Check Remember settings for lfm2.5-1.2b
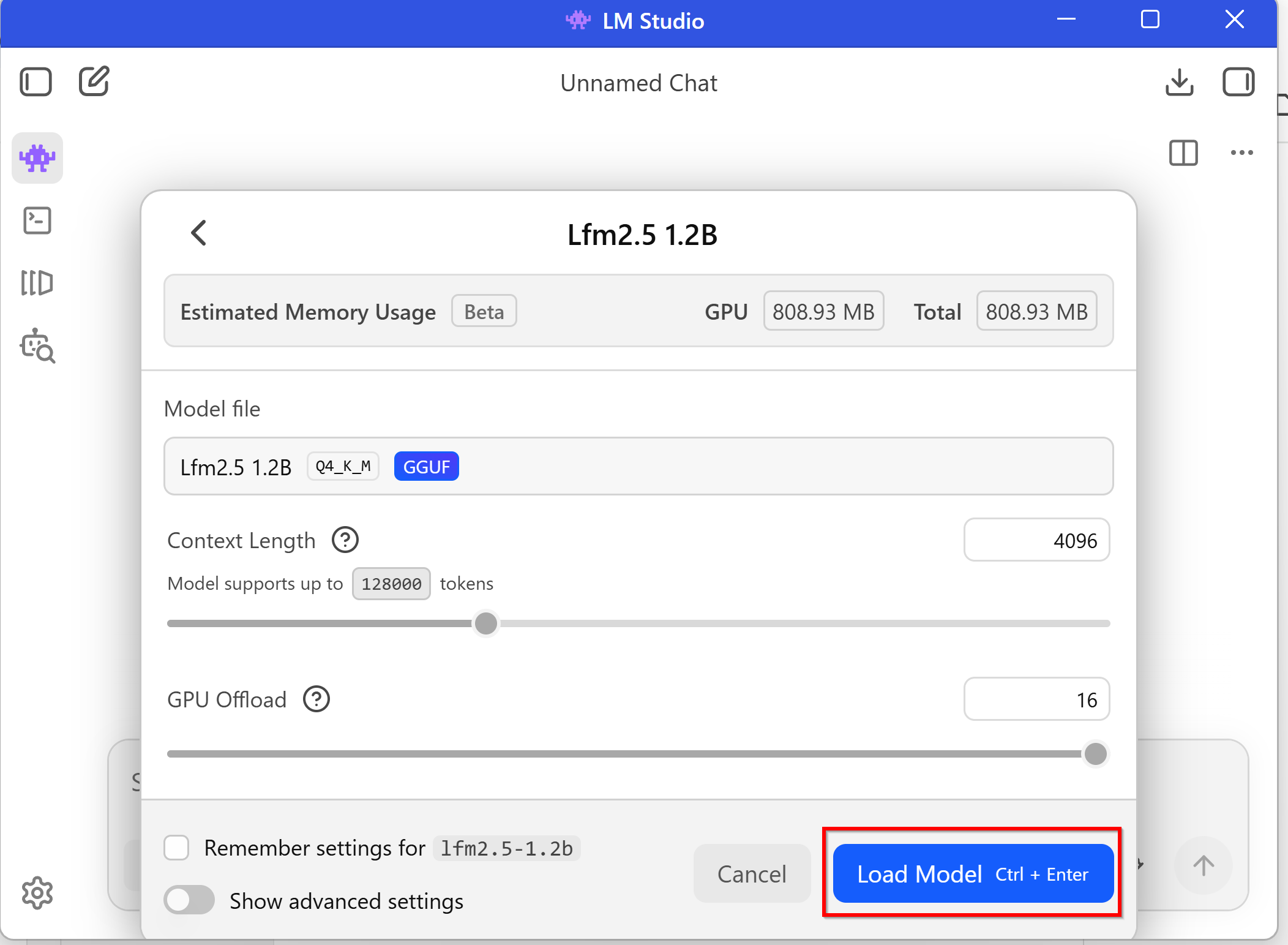The height and width of the screenshot is (945, 1288). (x=176, y=848)
